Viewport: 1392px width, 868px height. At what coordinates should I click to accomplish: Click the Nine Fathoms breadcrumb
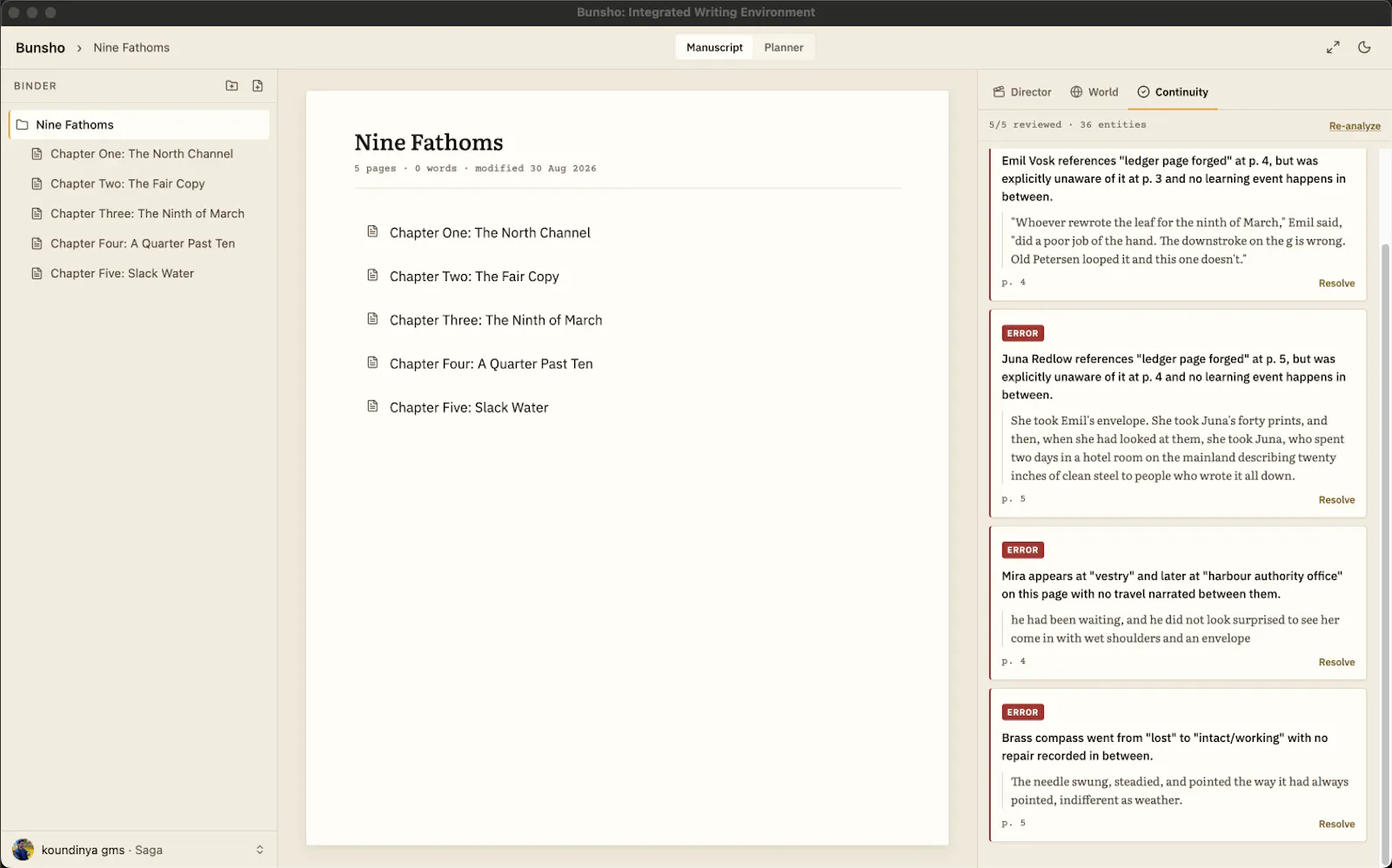point(131,48)
